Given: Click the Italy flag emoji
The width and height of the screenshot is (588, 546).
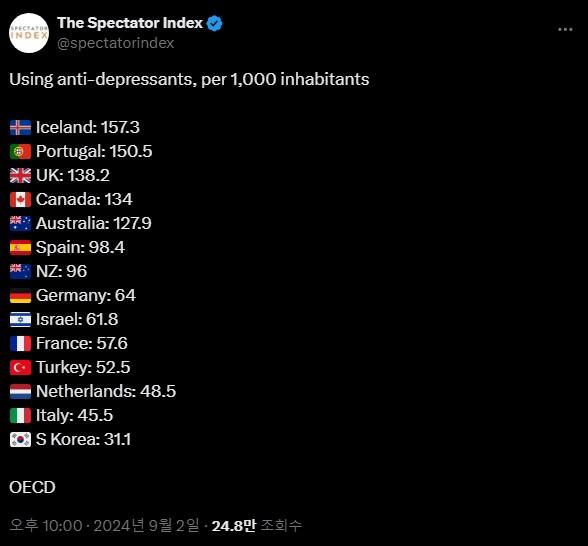Looking at the screenshot, I should tap(20, 416).
